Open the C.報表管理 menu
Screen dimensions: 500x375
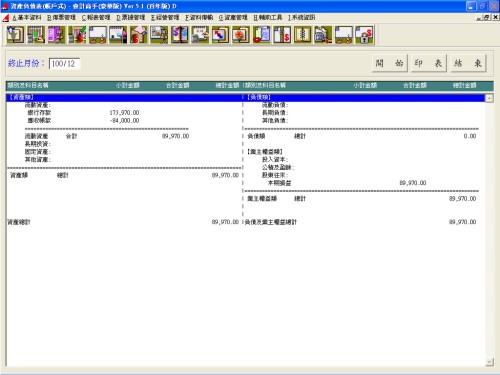[96, 17]
